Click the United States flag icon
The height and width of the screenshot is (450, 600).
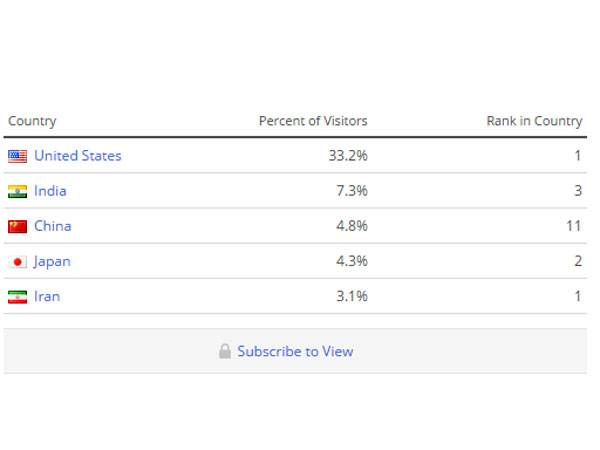[x=18, y=156]
